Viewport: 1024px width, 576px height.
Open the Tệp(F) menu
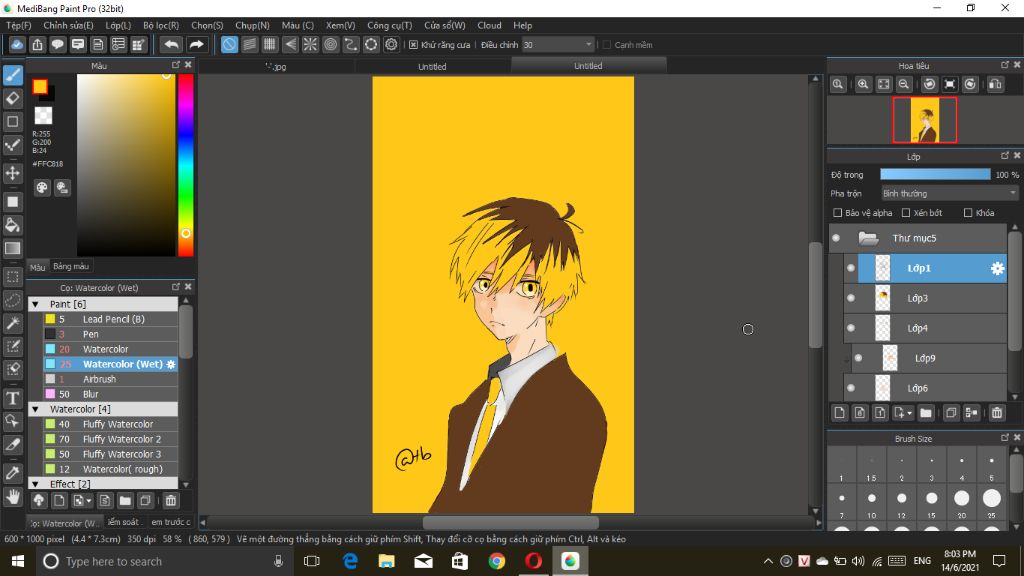[18, 25]
